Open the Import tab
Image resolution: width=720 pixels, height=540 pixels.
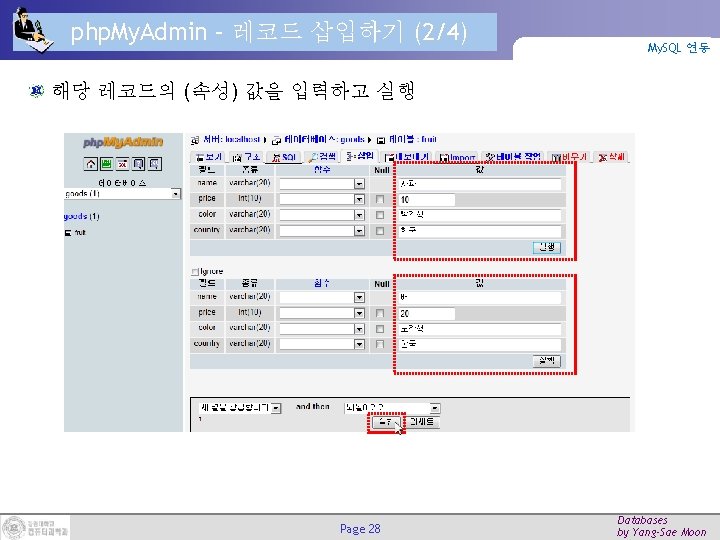pyautogui.click(x=457, y=158)
